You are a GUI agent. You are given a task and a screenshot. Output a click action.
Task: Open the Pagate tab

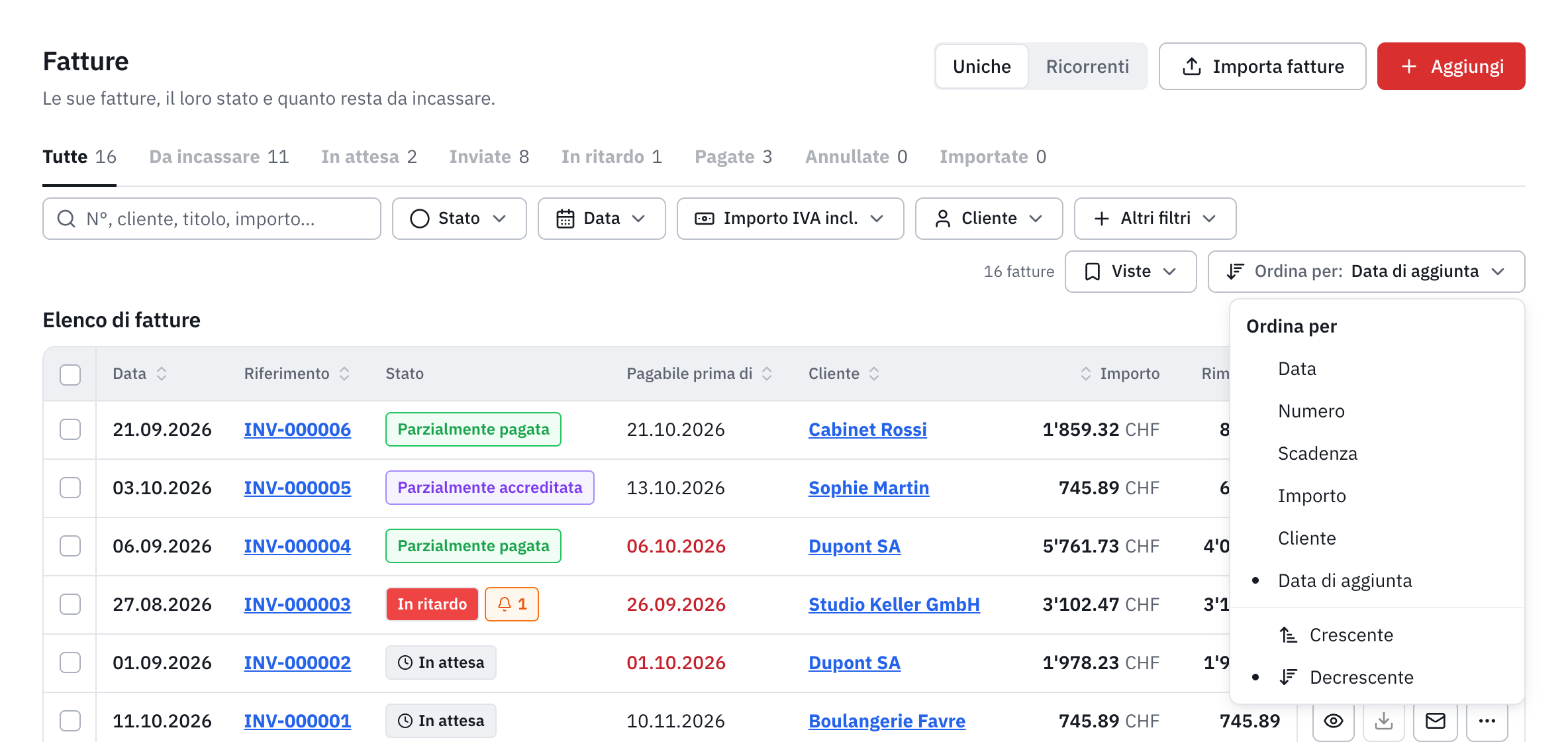[733, 157]
